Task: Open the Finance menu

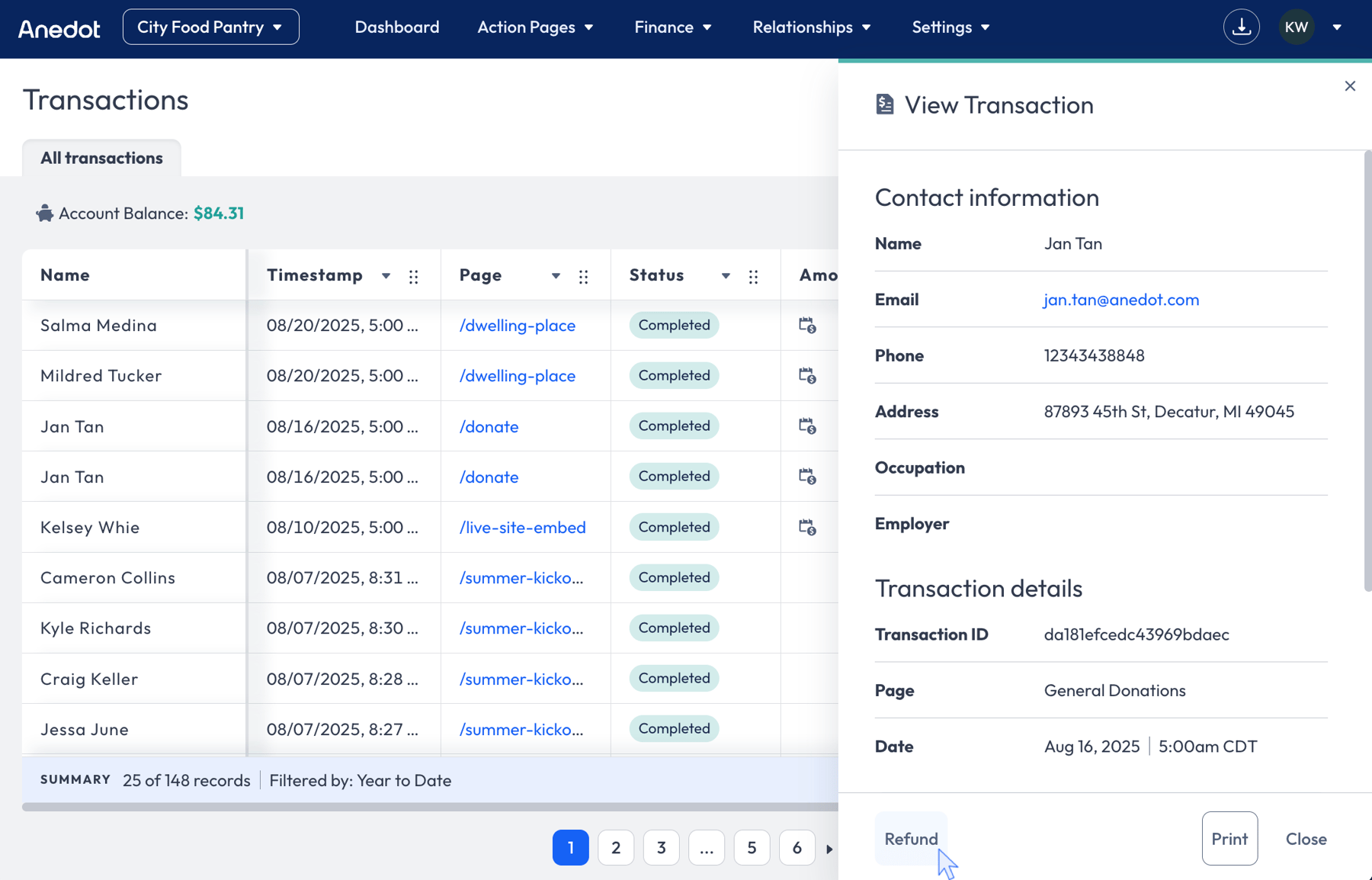Action: pyautogui.click(x=673, y=27)
